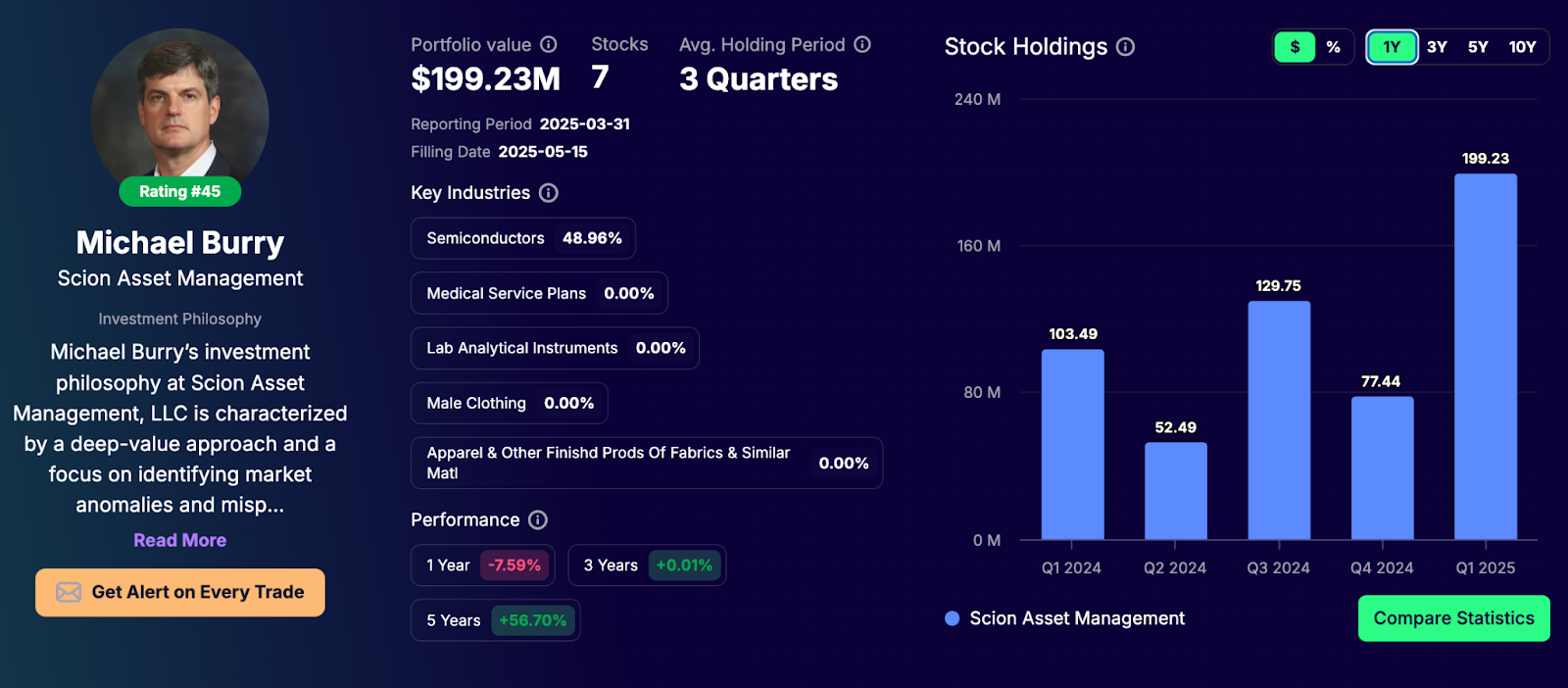Open Compare Statistics
Image resolution: width=1568 pixels, height=688 pixels.
[x=1454, y=618]
